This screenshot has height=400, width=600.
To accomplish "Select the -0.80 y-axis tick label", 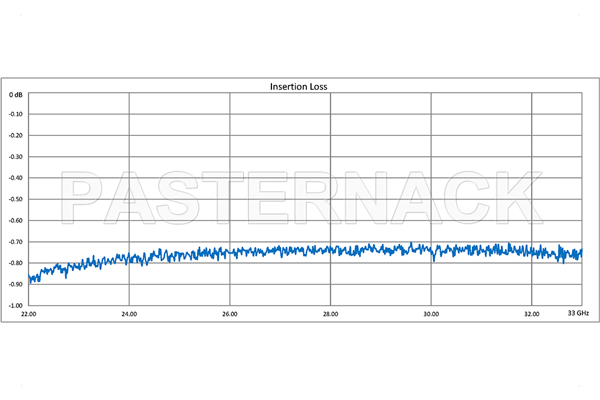I will pyautogui.click(x=16, y=263).
